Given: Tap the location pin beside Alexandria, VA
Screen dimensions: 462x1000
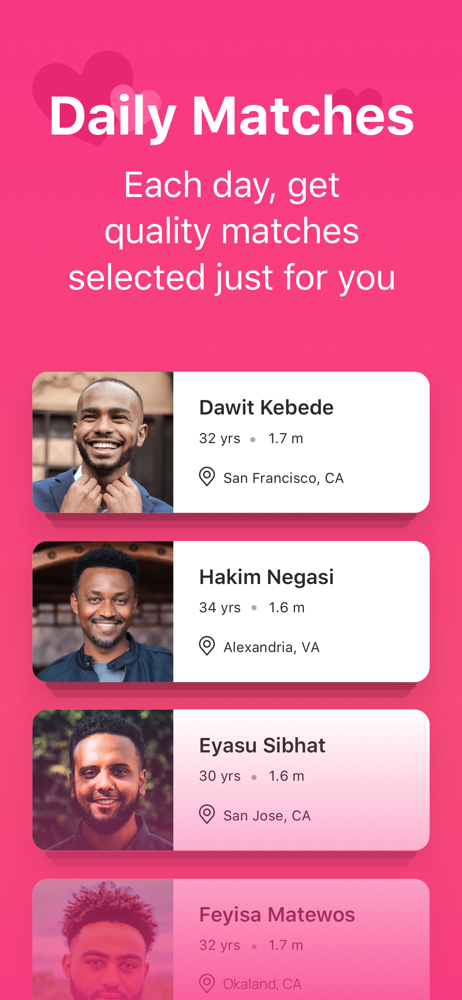Looking at the screenshot, I should pos(207,646).
